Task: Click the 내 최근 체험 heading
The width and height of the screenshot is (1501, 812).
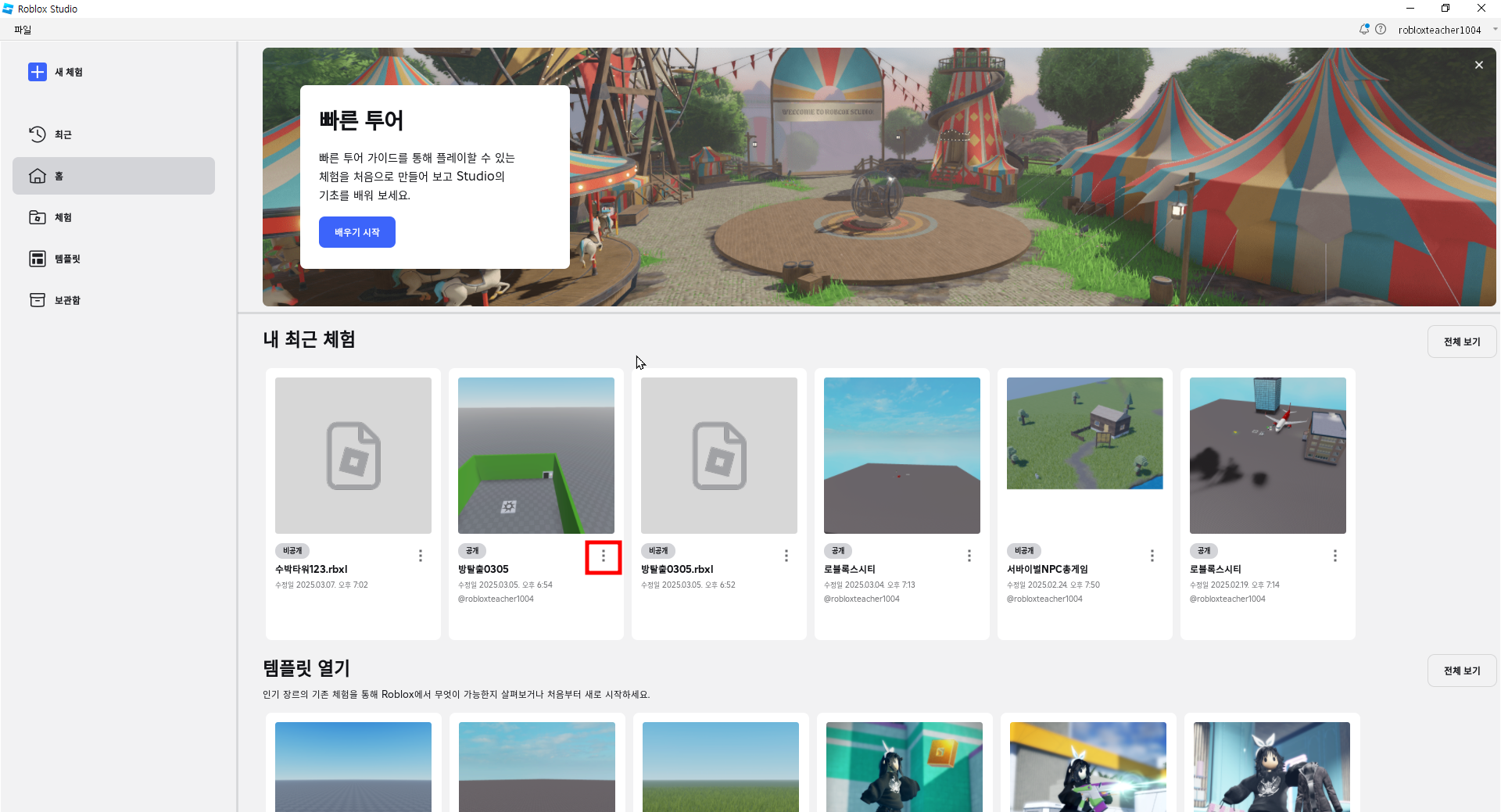Action: point(310,339)
